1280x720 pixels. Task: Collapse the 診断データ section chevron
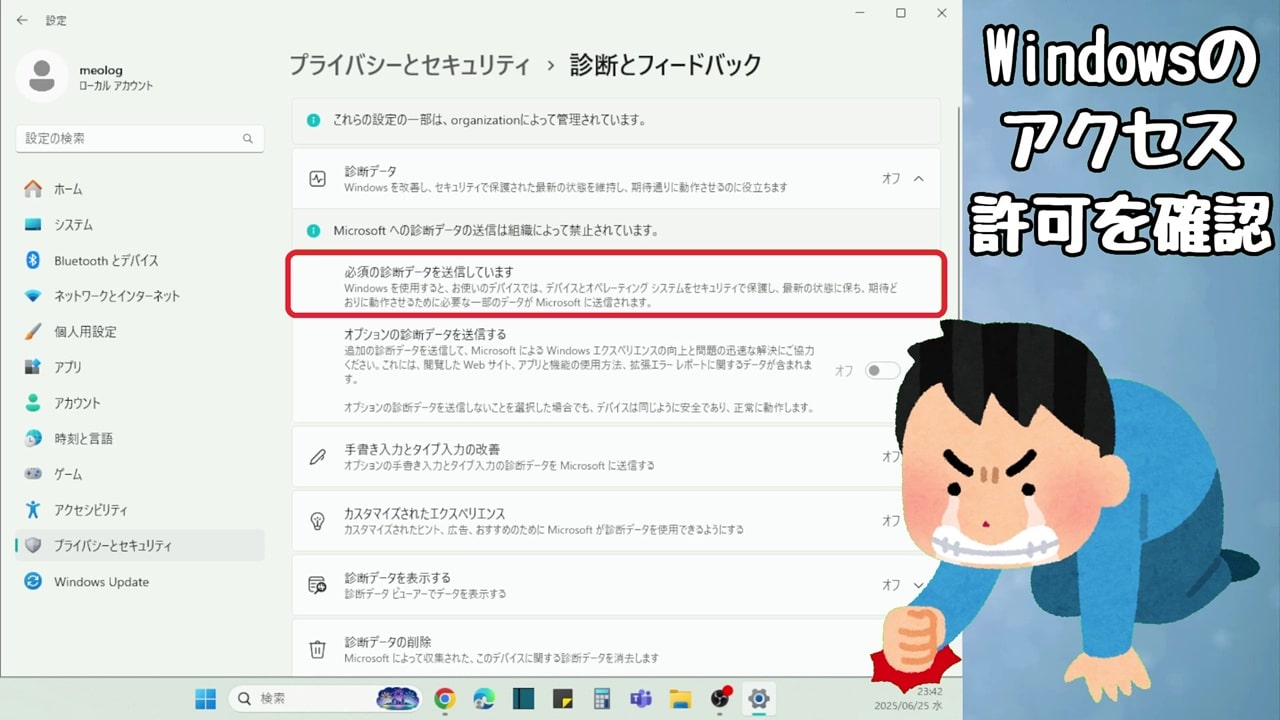[919, 179]
